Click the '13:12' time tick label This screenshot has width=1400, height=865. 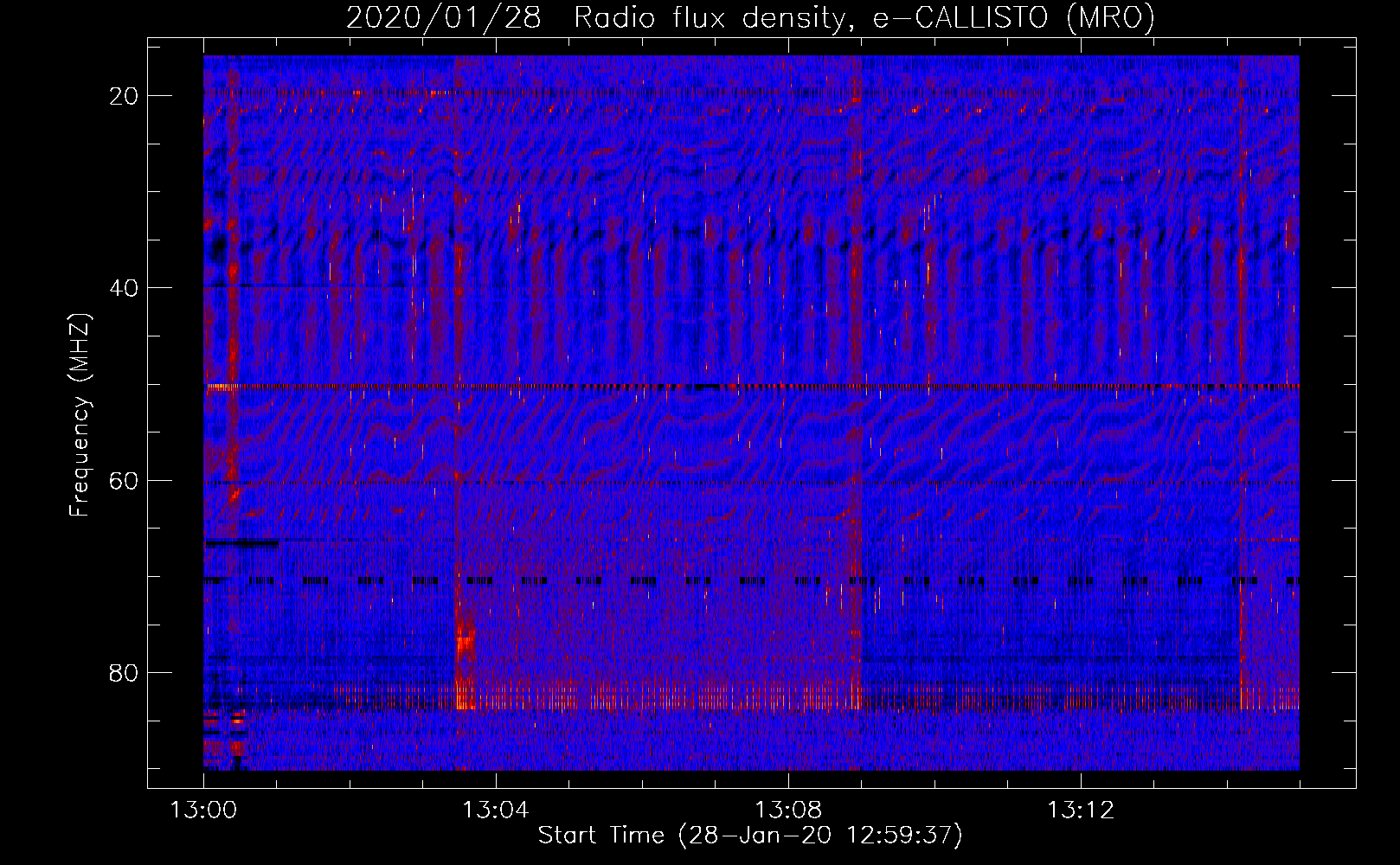tap(1080, 811)
